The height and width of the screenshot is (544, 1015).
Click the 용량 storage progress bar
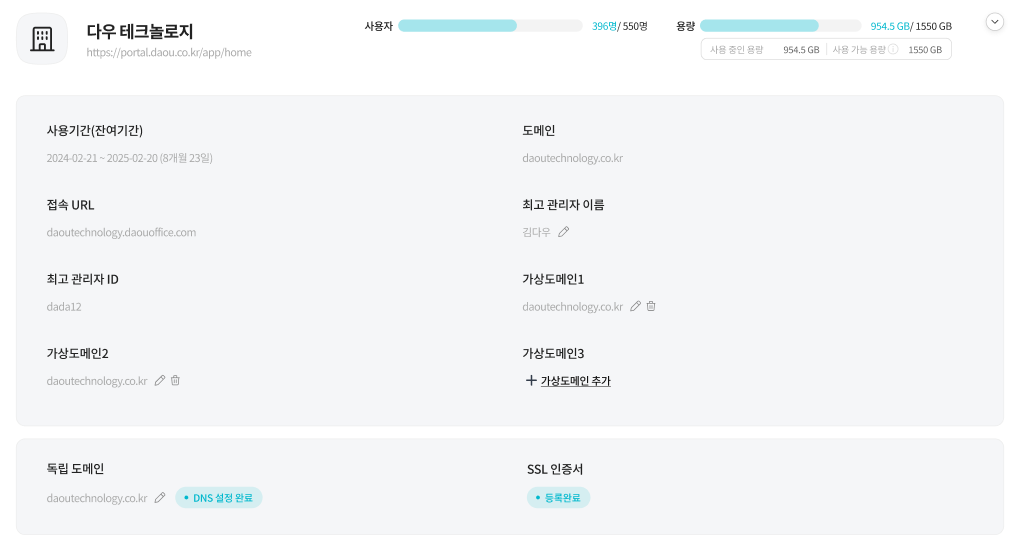pos(780,26)
